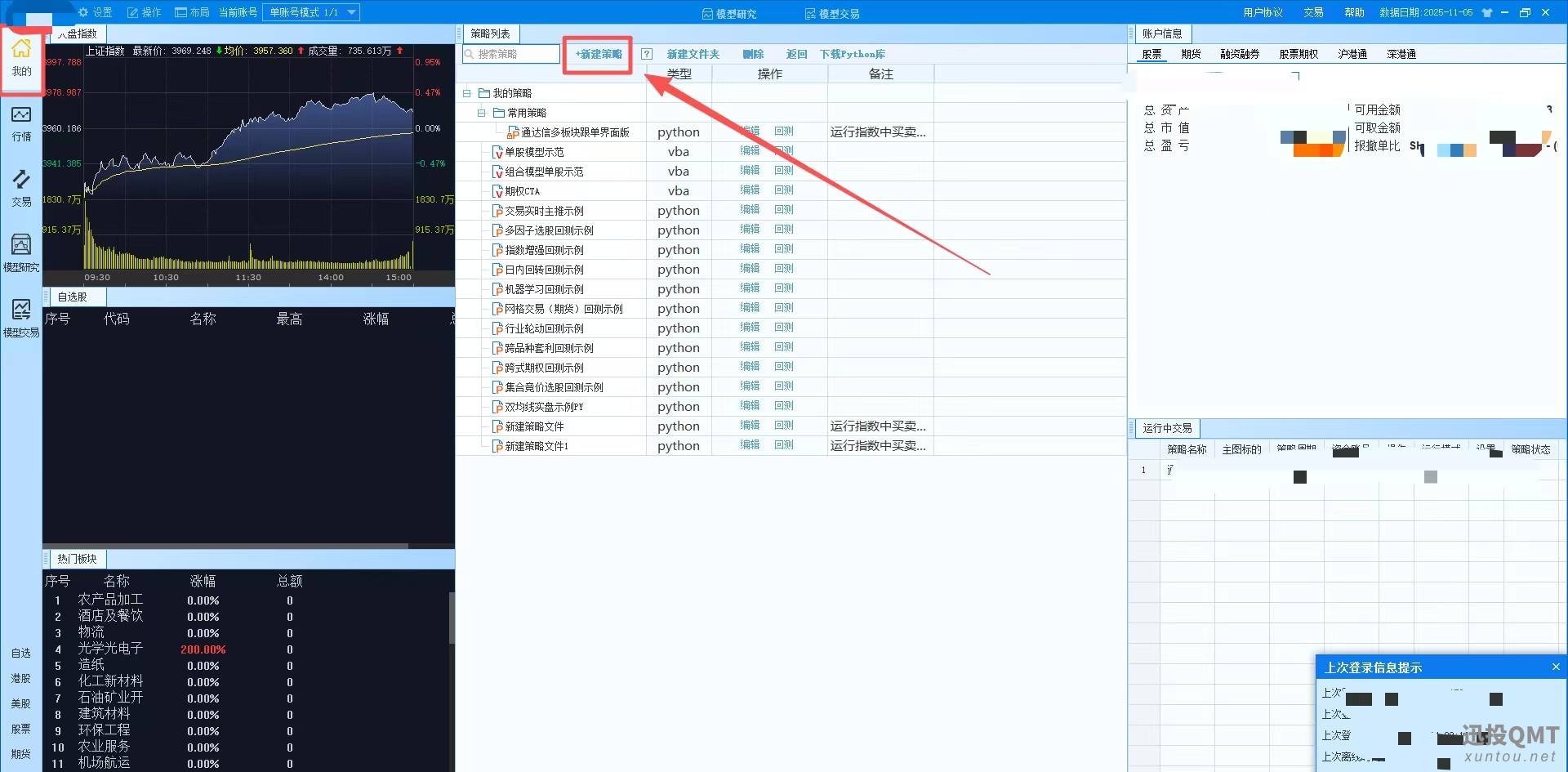
Task: Open the 帮助 menu at the top right
Action: point(1353,12)
